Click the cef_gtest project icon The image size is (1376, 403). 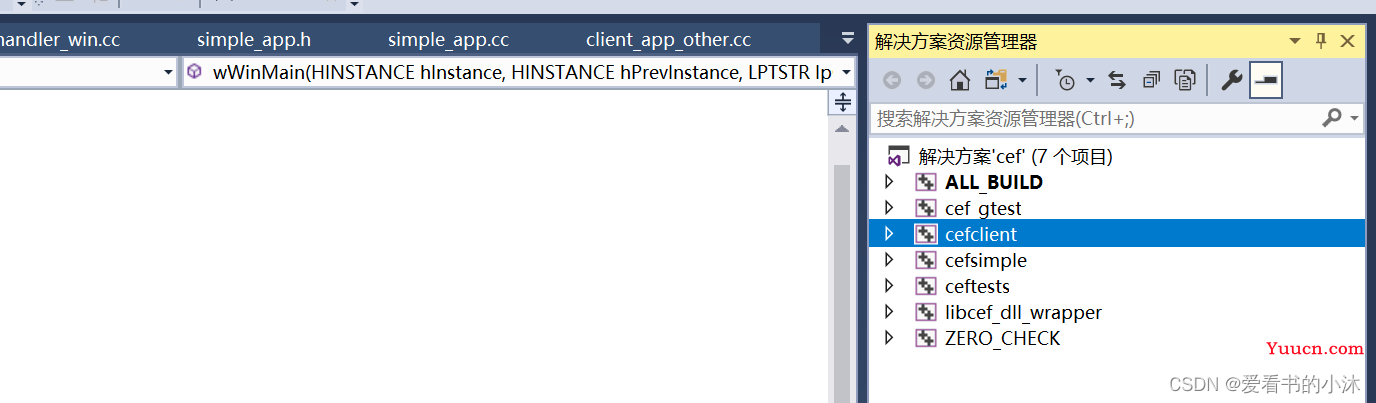point(926,208)
